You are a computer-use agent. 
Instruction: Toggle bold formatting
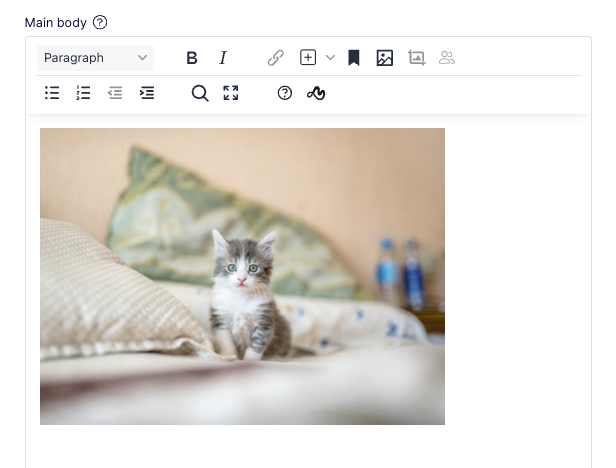coord(192,58)
